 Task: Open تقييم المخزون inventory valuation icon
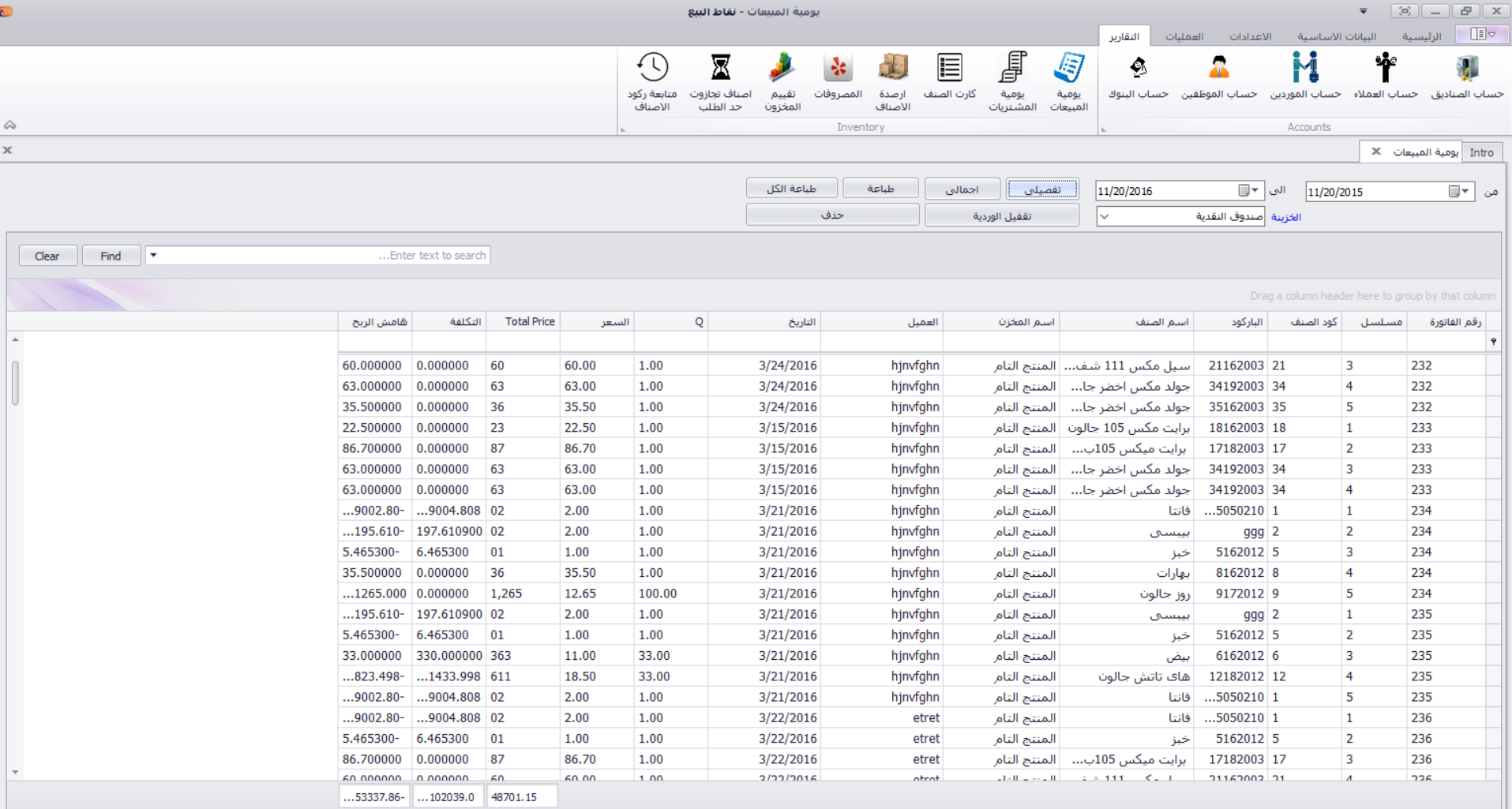click(x=782, y=81)
